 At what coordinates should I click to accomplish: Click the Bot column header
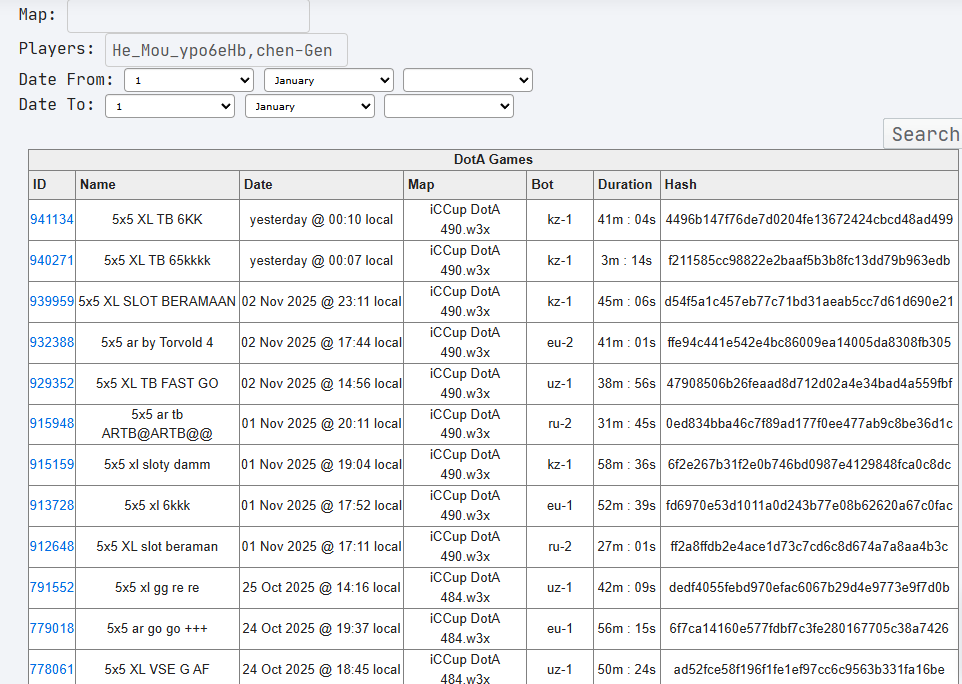560,185
